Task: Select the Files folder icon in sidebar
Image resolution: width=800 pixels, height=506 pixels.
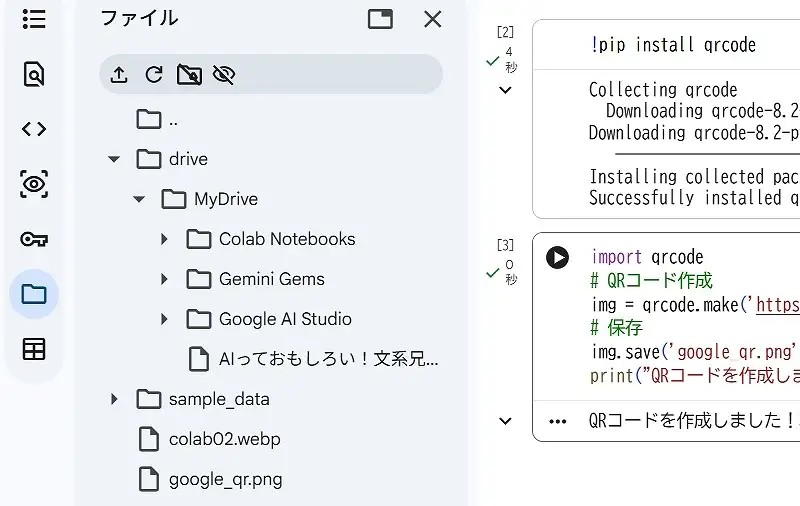Action: [34, 294]
